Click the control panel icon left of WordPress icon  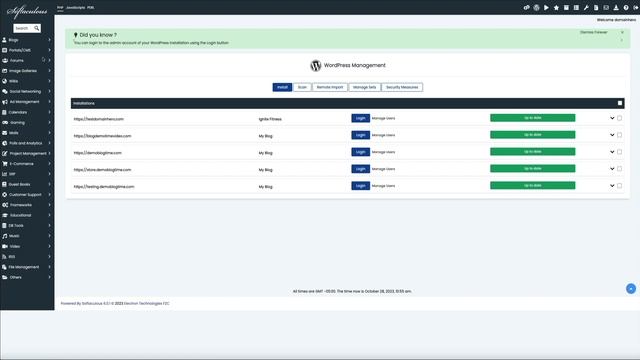pos(527,8)
